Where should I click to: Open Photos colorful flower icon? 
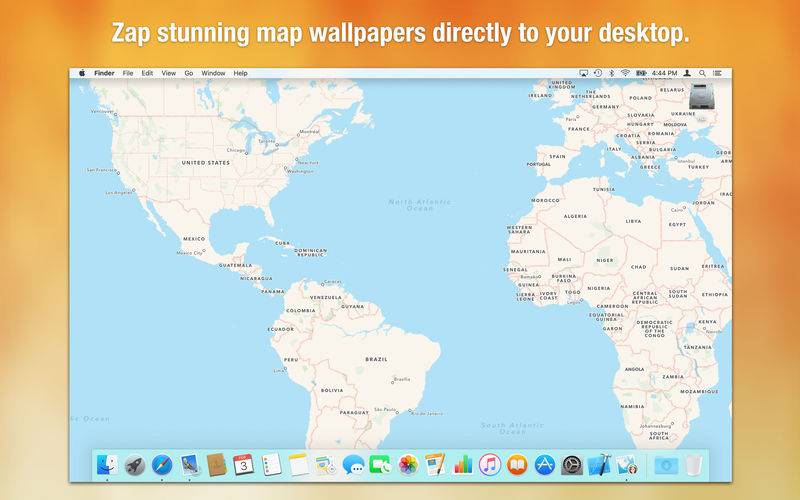408,465
